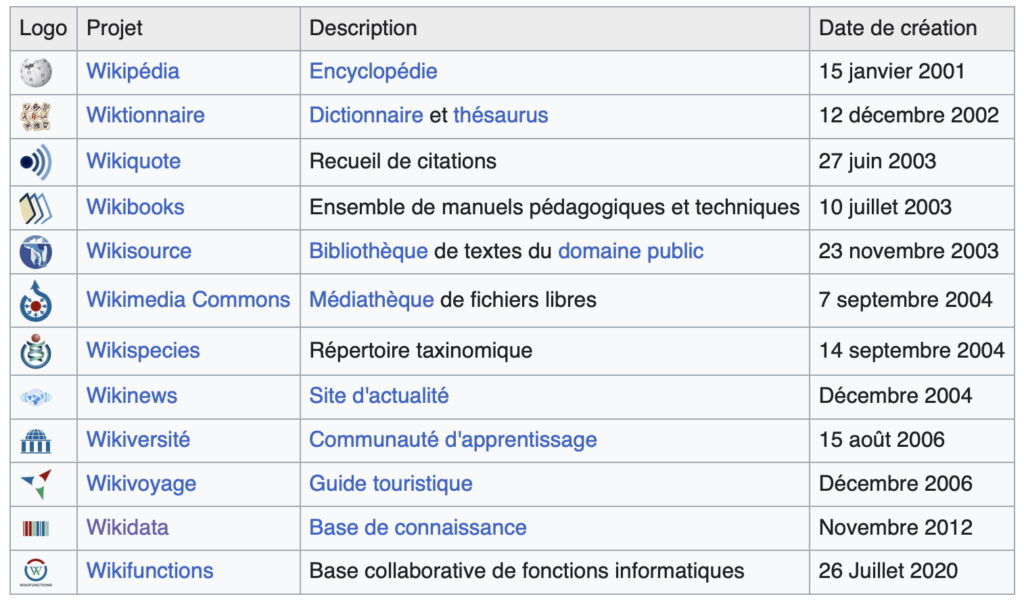Click the Wikidata barcode logo icon
1024x603 pixels.
point(36,528)
